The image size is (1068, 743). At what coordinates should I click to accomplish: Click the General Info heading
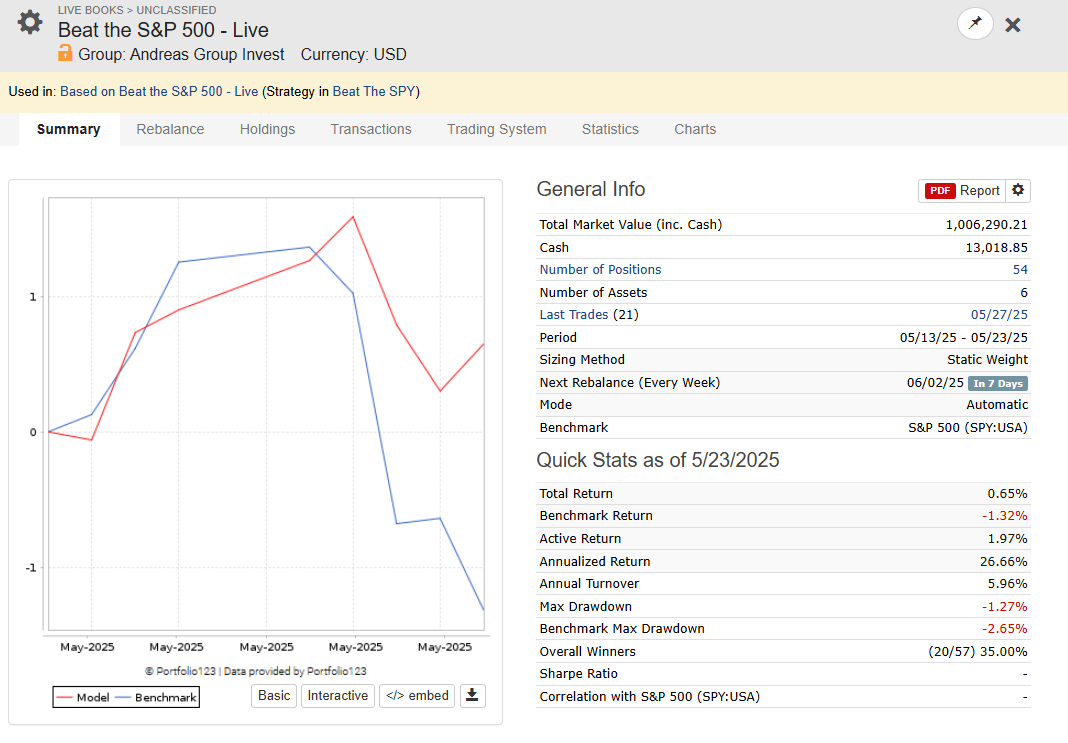(591, 189)
